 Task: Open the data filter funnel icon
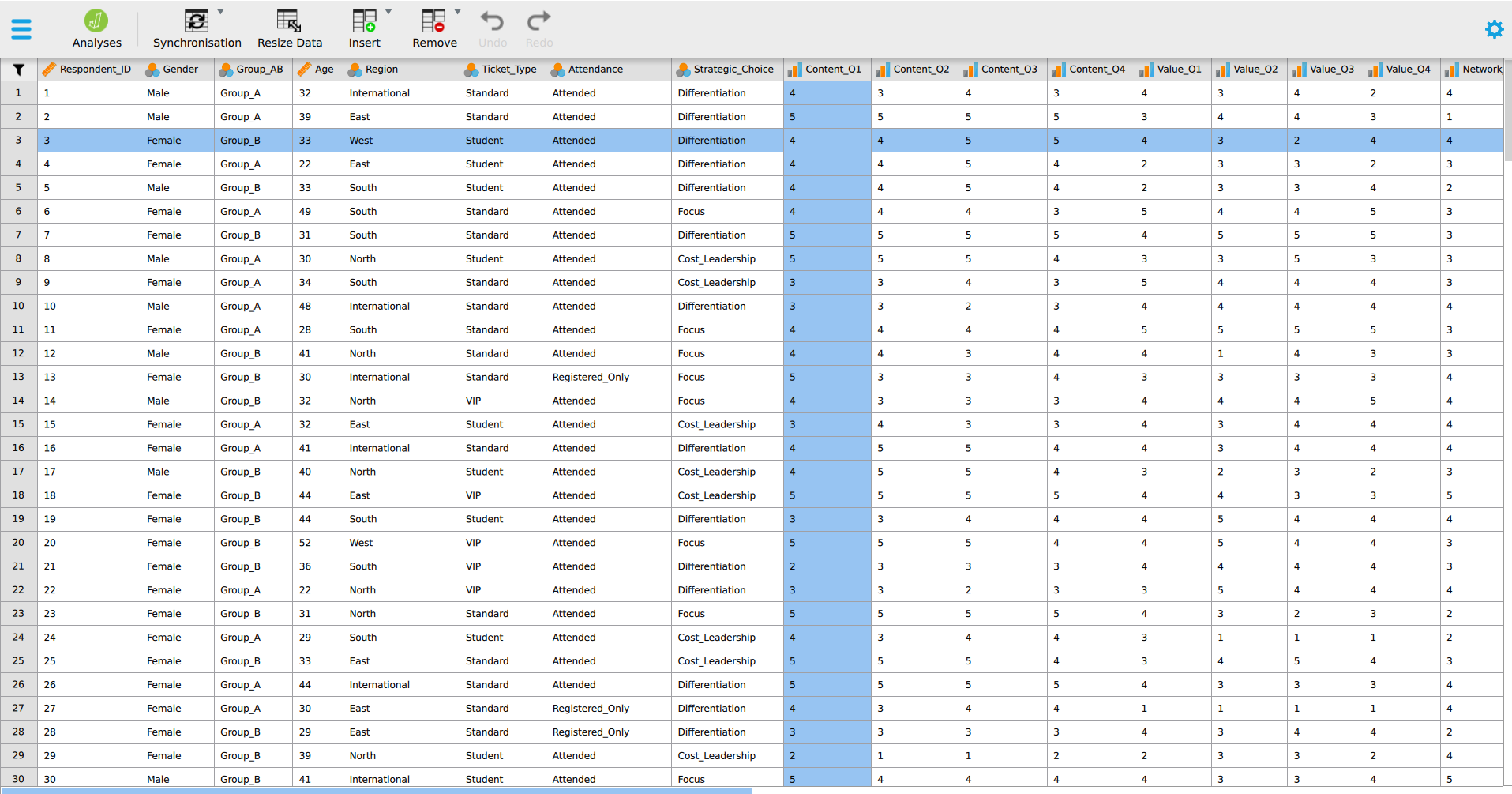18,70
